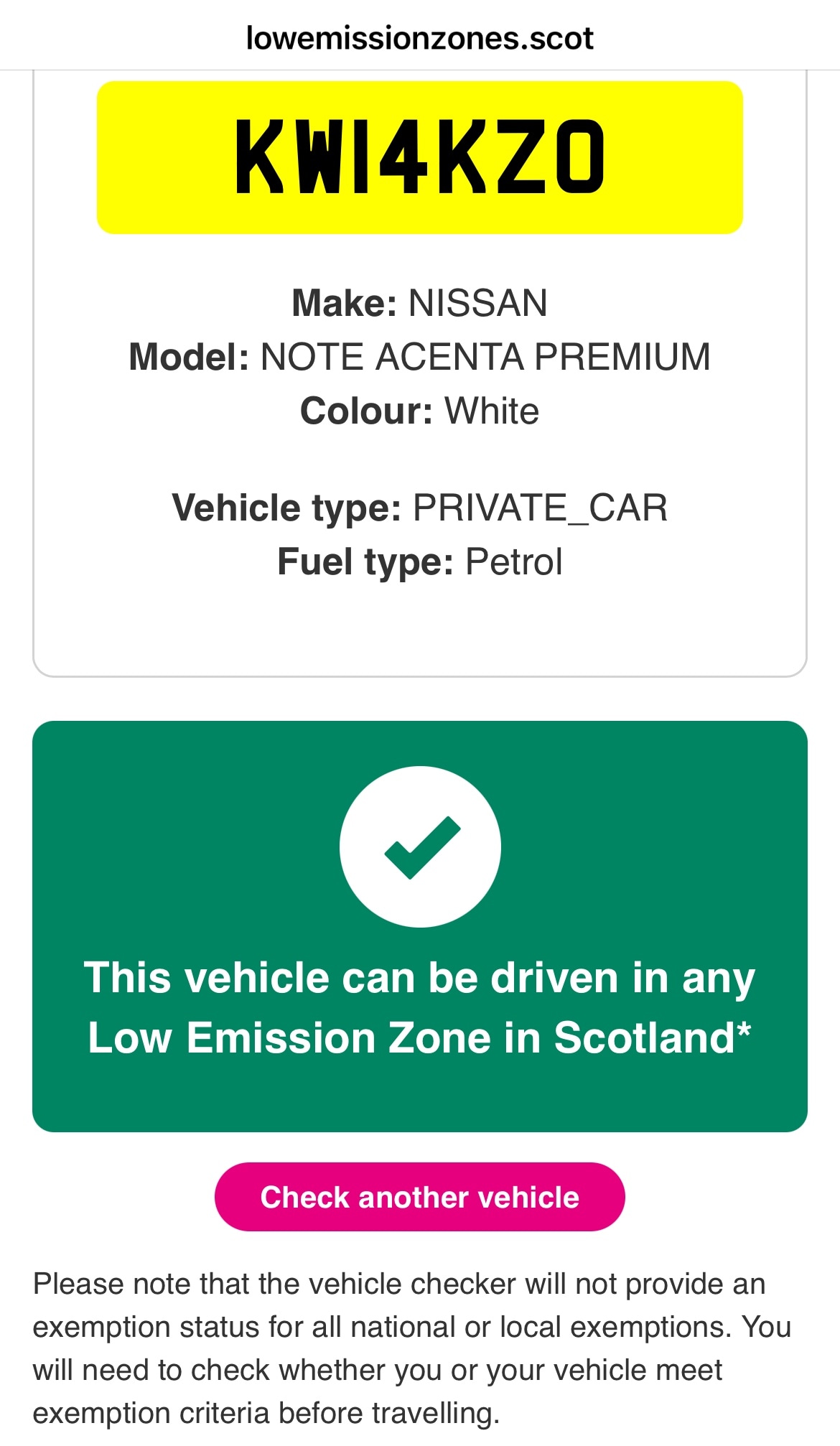Click the 'Please note that the vehicle checker' line
This screenshot has height=1446, width=840.
point(399,1284)
